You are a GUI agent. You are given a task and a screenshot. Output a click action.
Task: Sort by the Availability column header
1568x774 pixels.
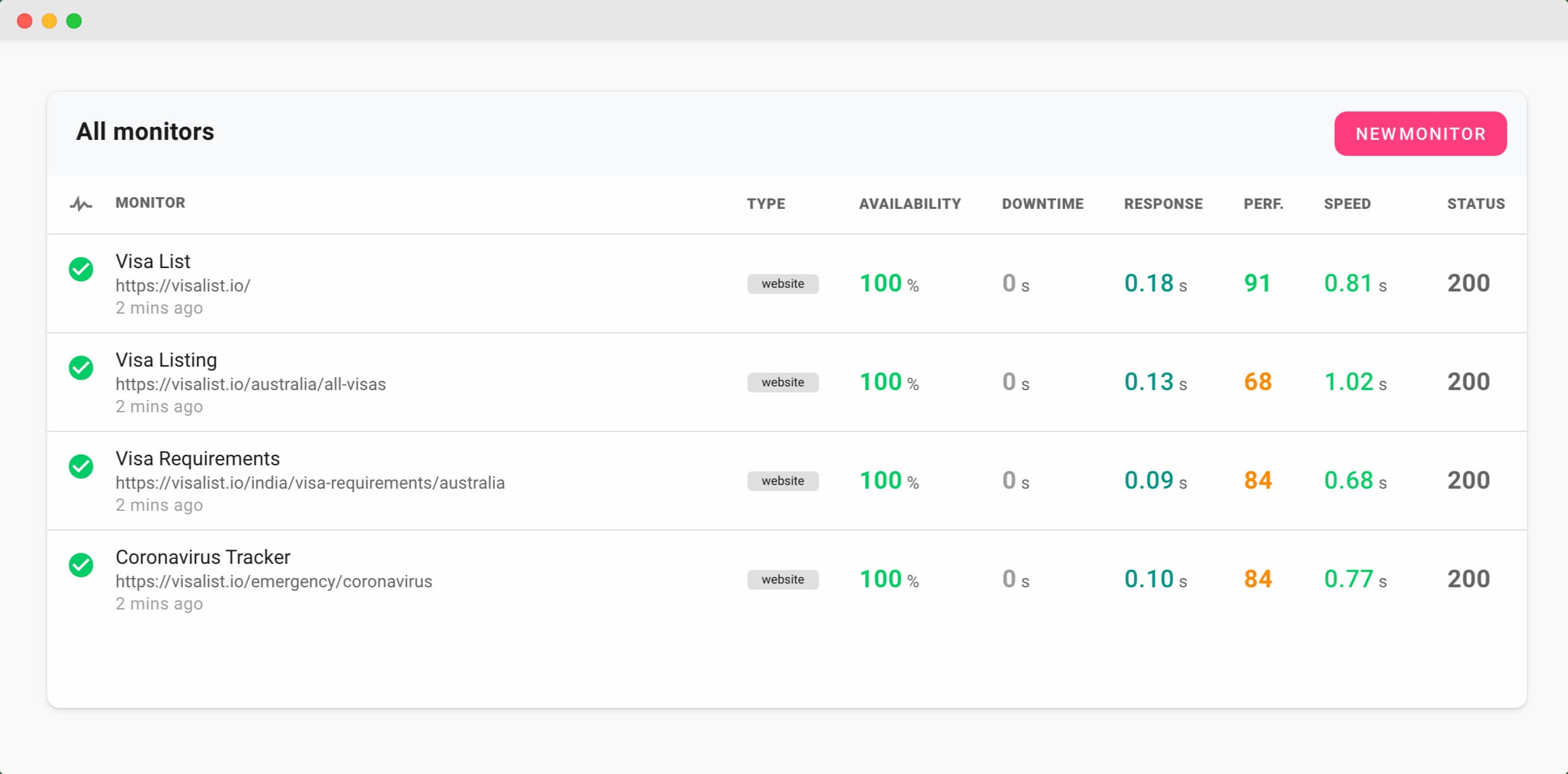tap(909, 204)
